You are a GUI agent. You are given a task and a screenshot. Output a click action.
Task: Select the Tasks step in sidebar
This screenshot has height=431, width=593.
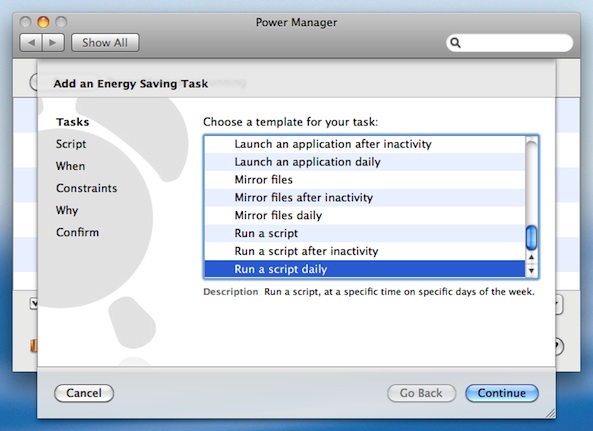[x=73, y=122]
